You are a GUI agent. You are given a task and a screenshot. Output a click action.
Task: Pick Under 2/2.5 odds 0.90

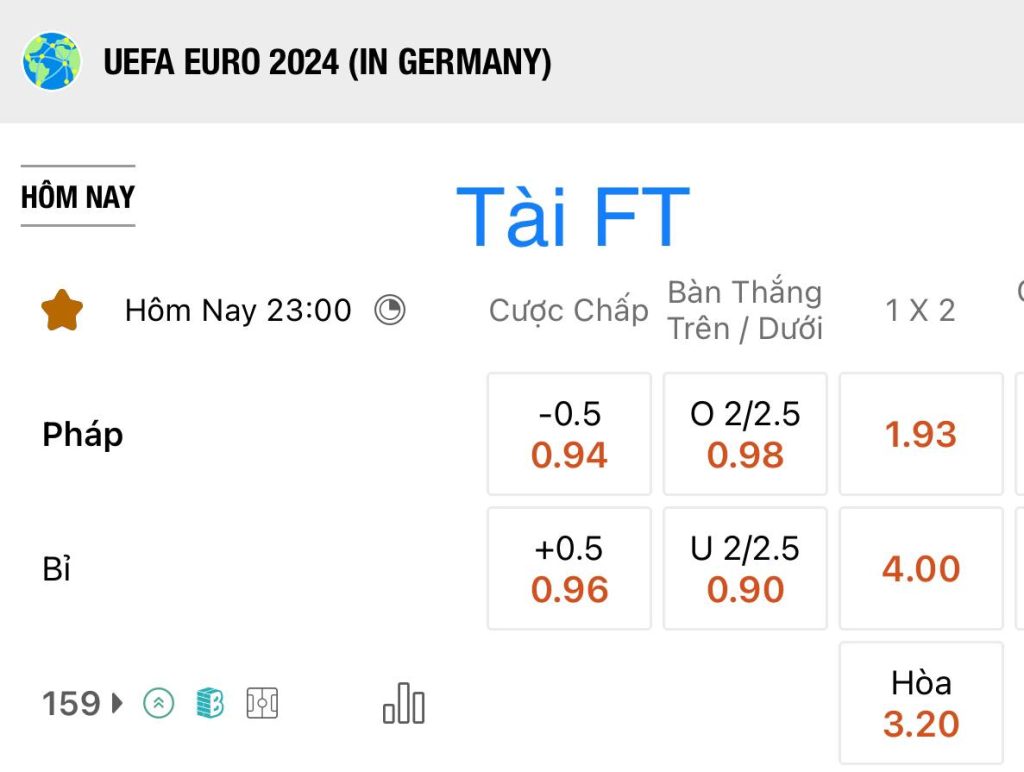(745, 568)
